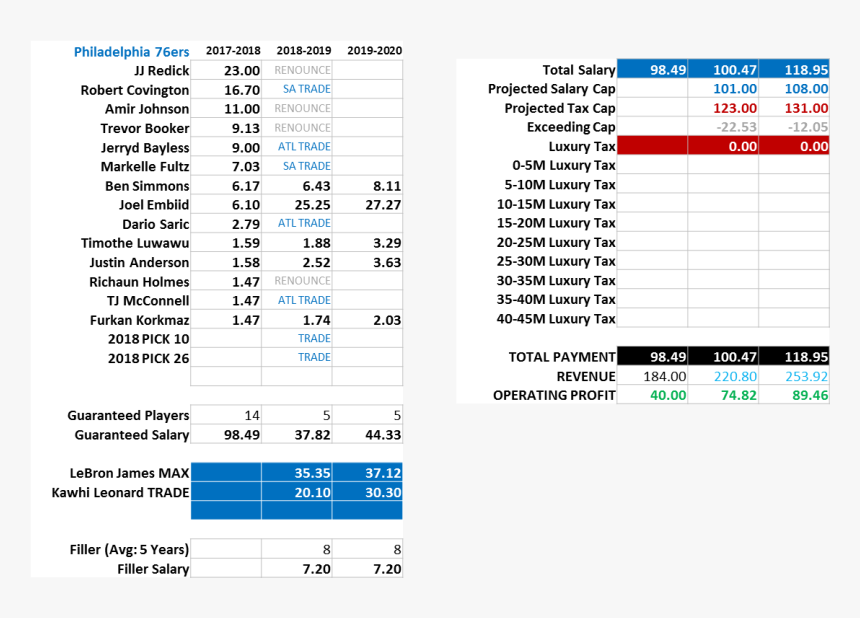Image resolution: width=860 pixels, height=618 pixels.
Task: Click the 2018-2019 column header
Action: [304, 51]
